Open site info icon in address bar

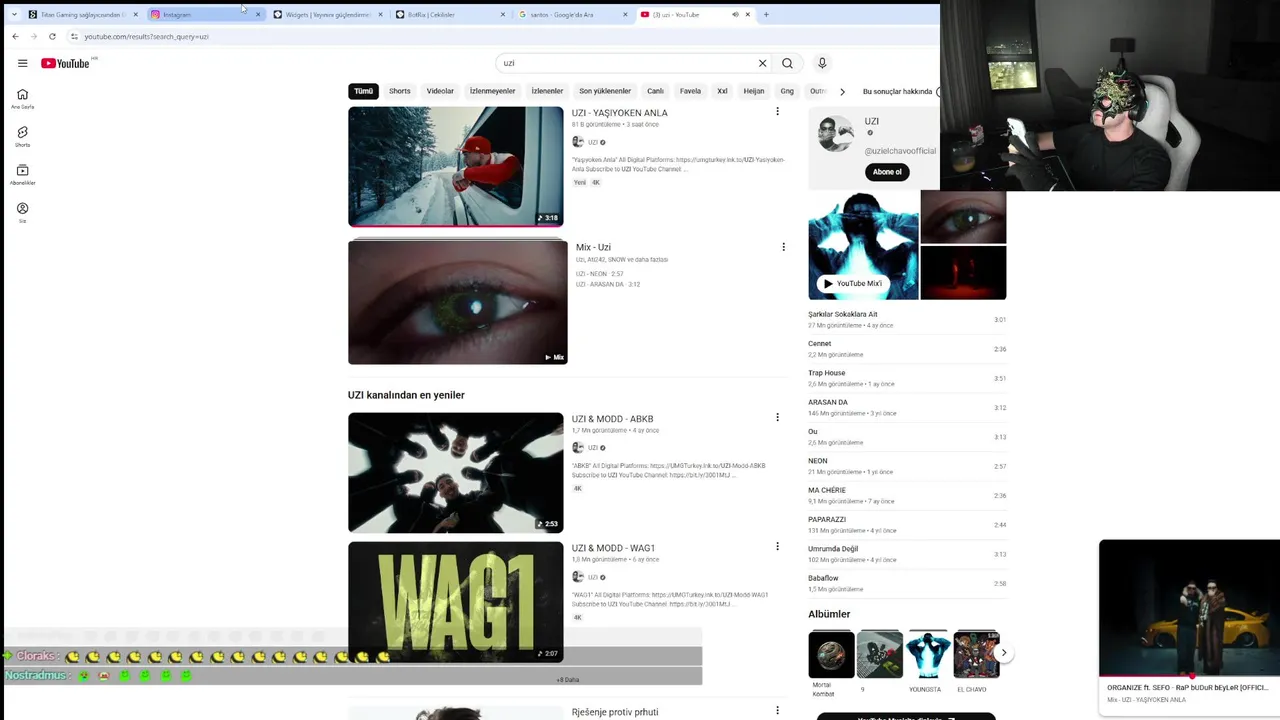[x=74, y=36]
